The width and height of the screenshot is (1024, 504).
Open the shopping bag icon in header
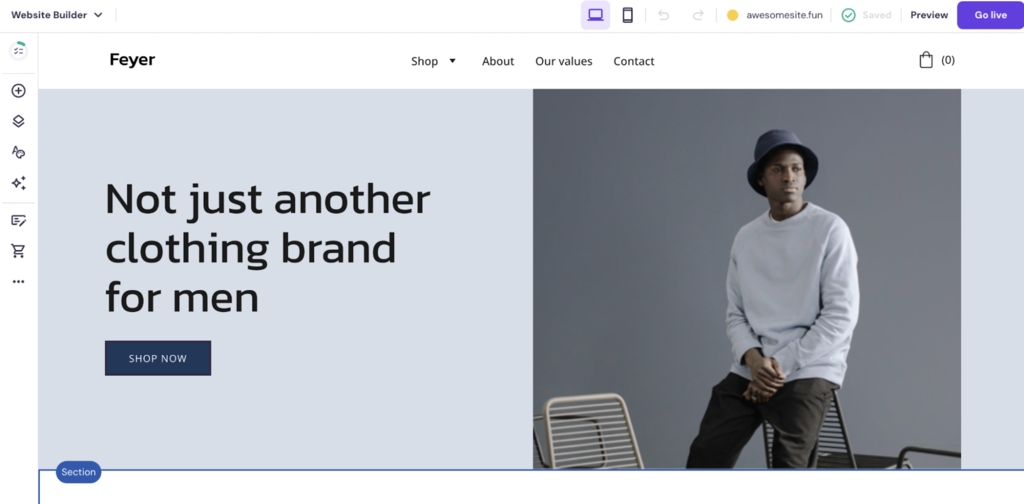click(x=926, y=60)
